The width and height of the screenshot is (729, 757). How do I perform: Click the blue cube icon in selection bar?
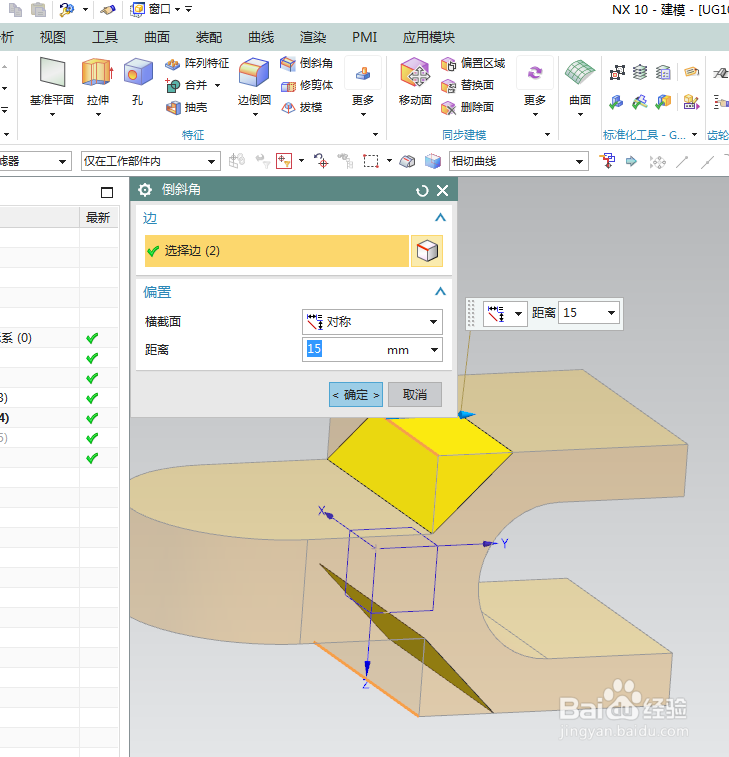pos(433,161)
